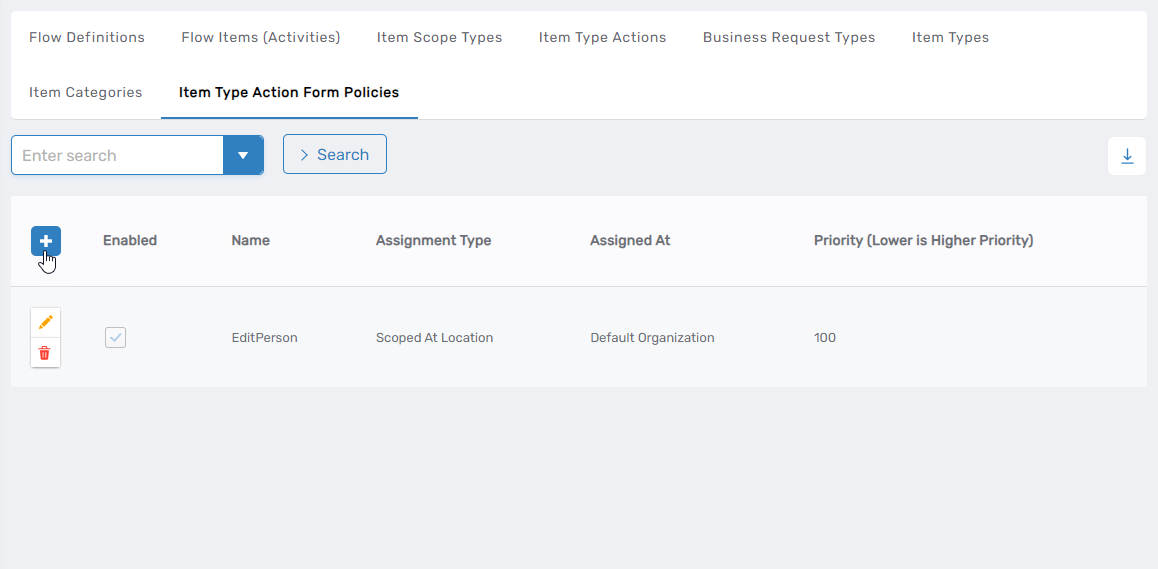This screenshot has width=1158, height=569.
Task: Toggle the Enabled checkbox for EditPerson
Action: pos(116,338)
